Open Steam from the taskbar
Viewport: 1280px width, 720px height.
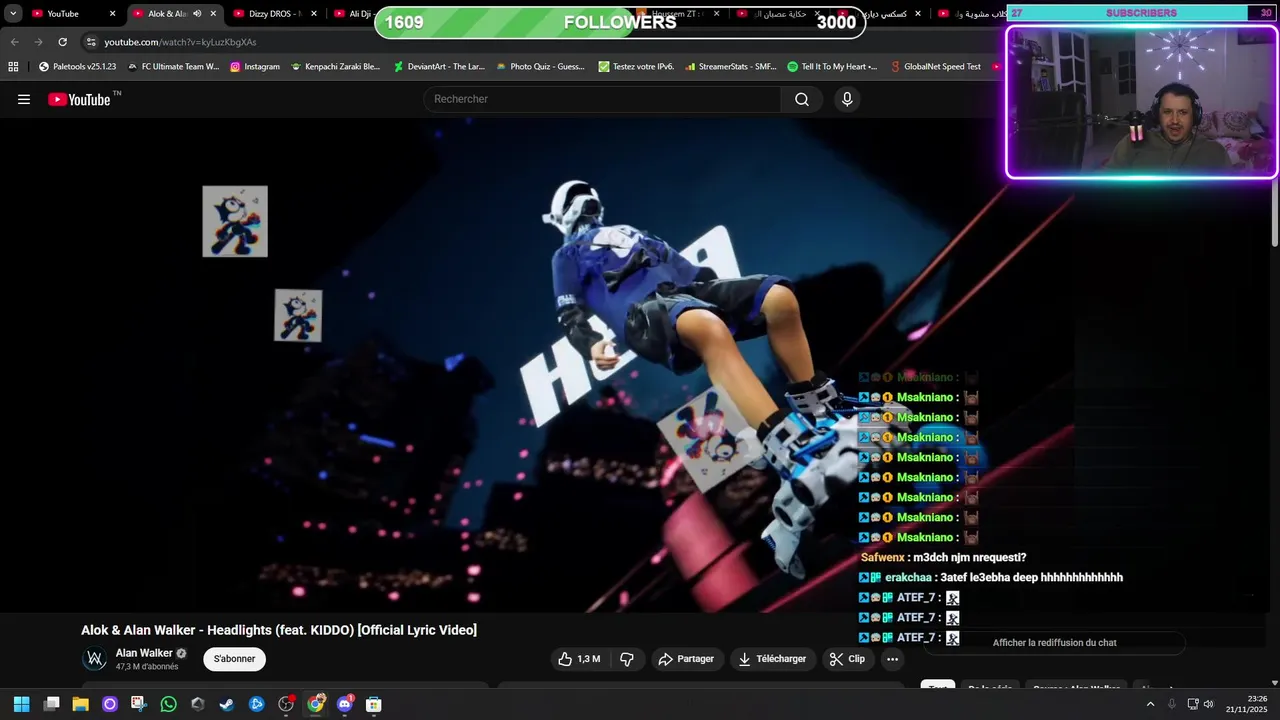pos(227,704)
